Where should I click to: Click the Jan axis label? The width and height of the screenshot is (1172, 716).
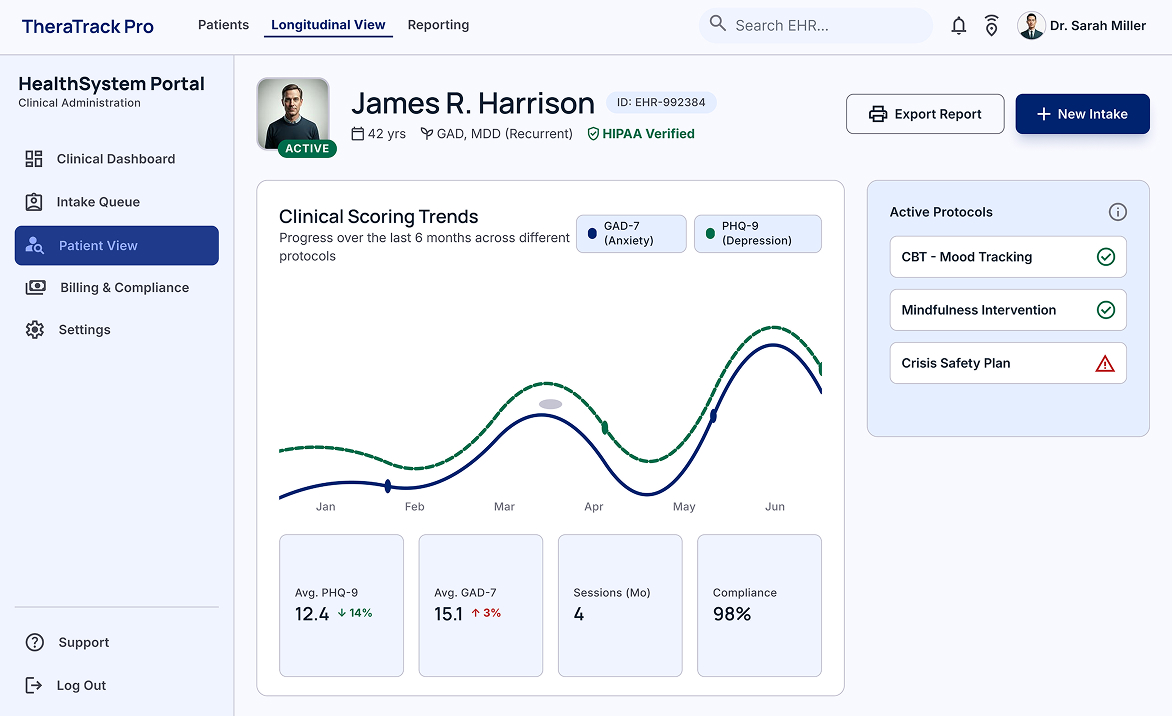(x=325, y=507)
